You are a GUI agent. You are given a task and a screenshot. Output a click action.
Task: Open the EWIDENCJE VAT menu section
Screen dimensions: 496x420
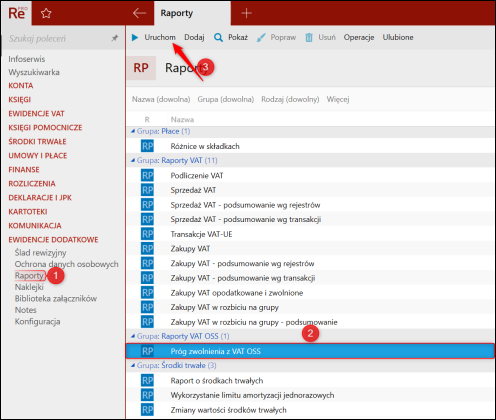[36, 114]
